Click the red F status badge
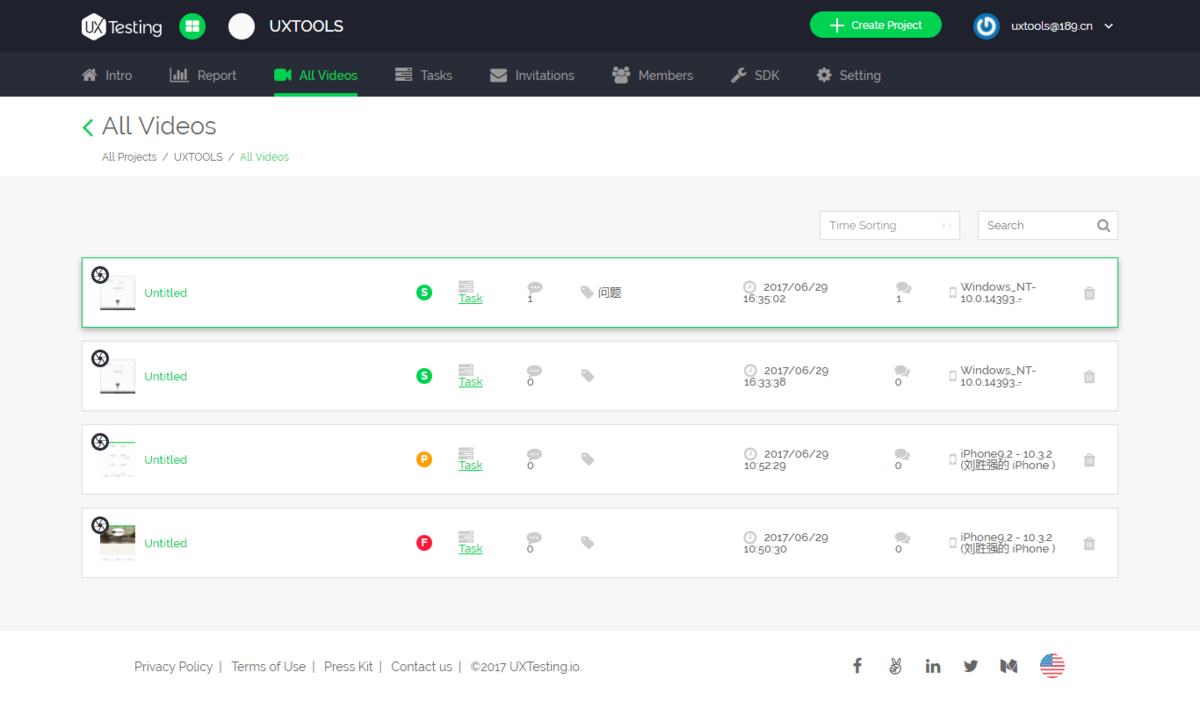The image size is (1200, 701). 424,543
